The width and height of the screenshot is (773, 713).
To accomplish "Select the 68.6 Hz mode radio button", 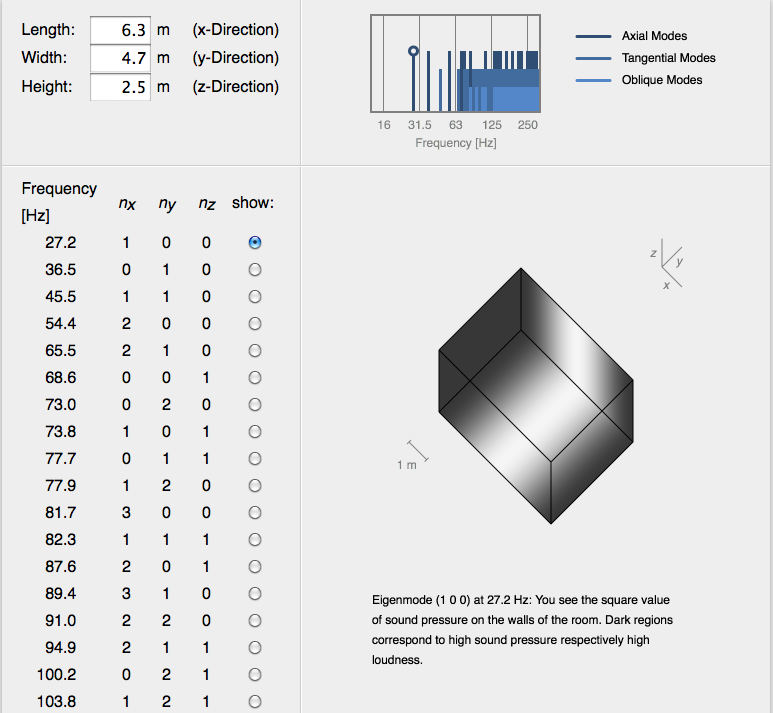I will pos(255,378).
